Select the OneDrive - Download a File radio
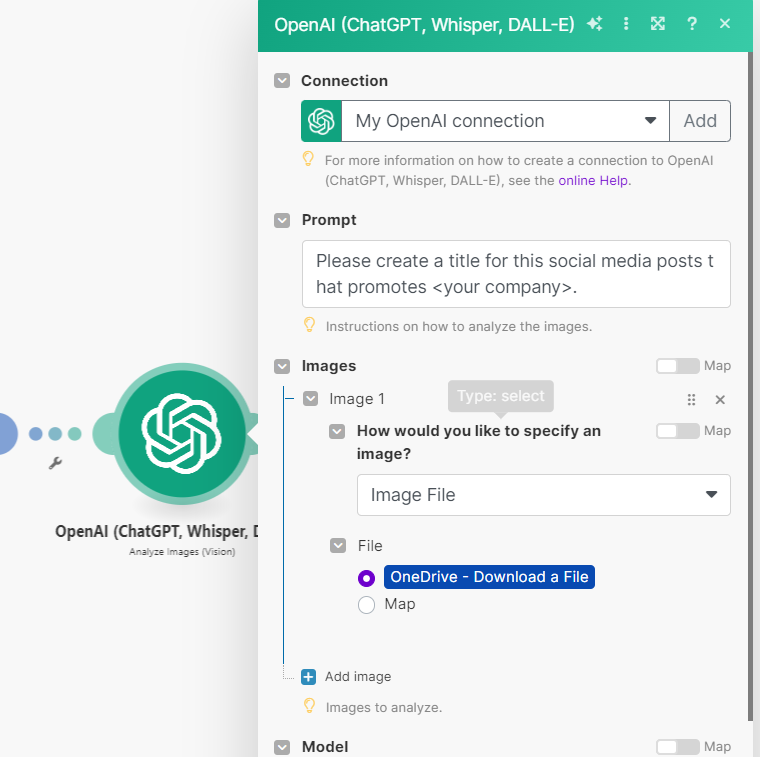760x757 pixels. click(x=366, y=578)
